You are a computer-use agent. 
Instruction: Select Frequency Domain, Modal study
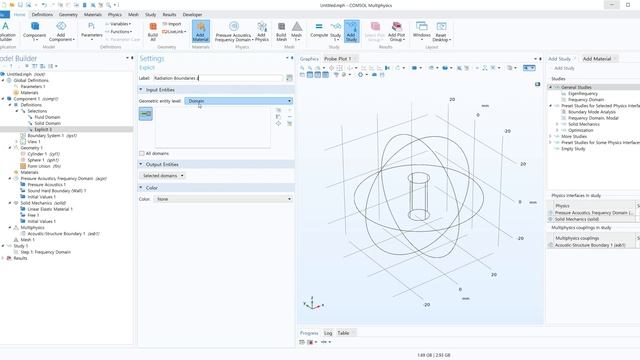593,118
